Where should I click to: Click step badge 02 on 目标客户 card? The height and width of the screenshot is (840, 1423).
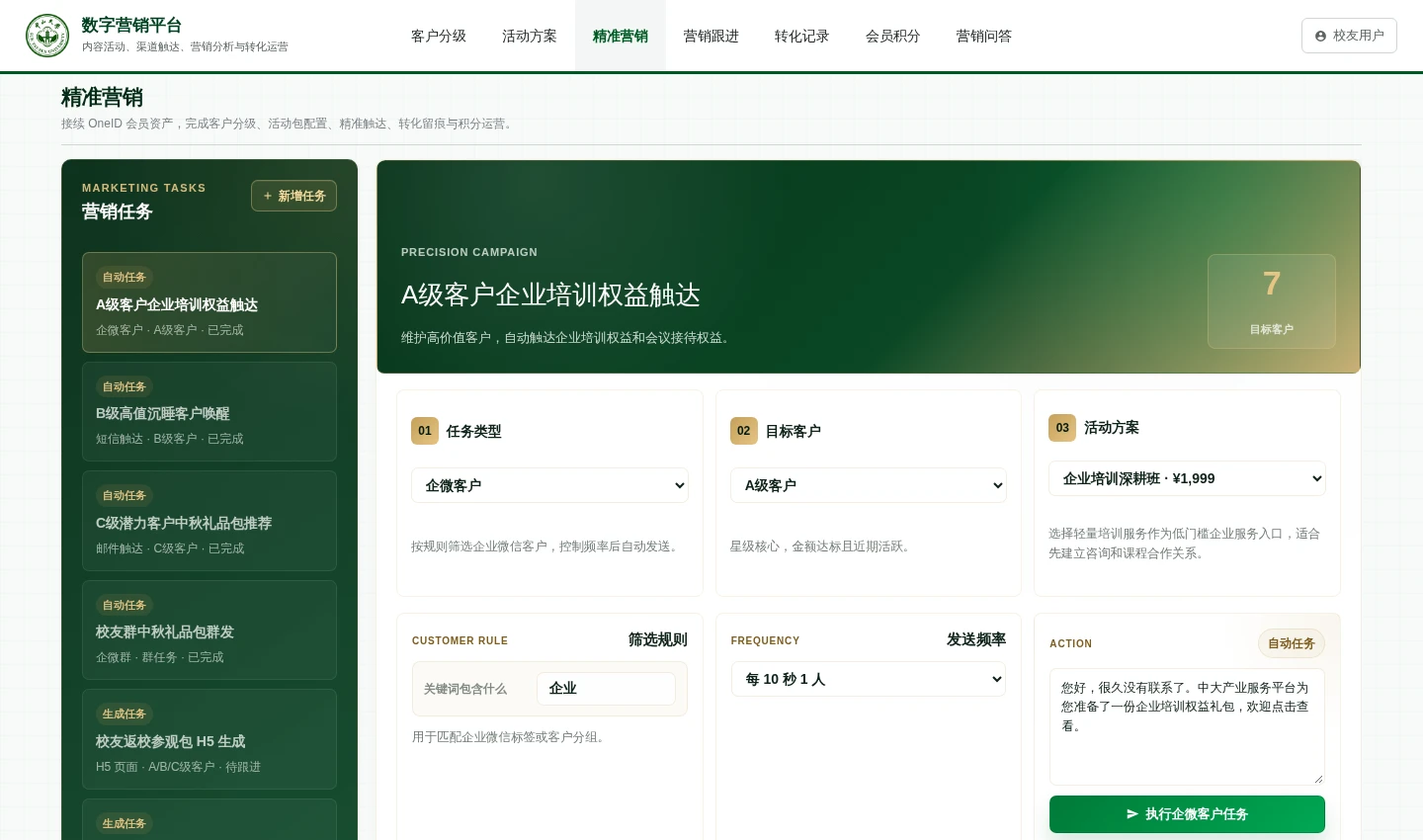pyautogui.click(x=744, y=431)
